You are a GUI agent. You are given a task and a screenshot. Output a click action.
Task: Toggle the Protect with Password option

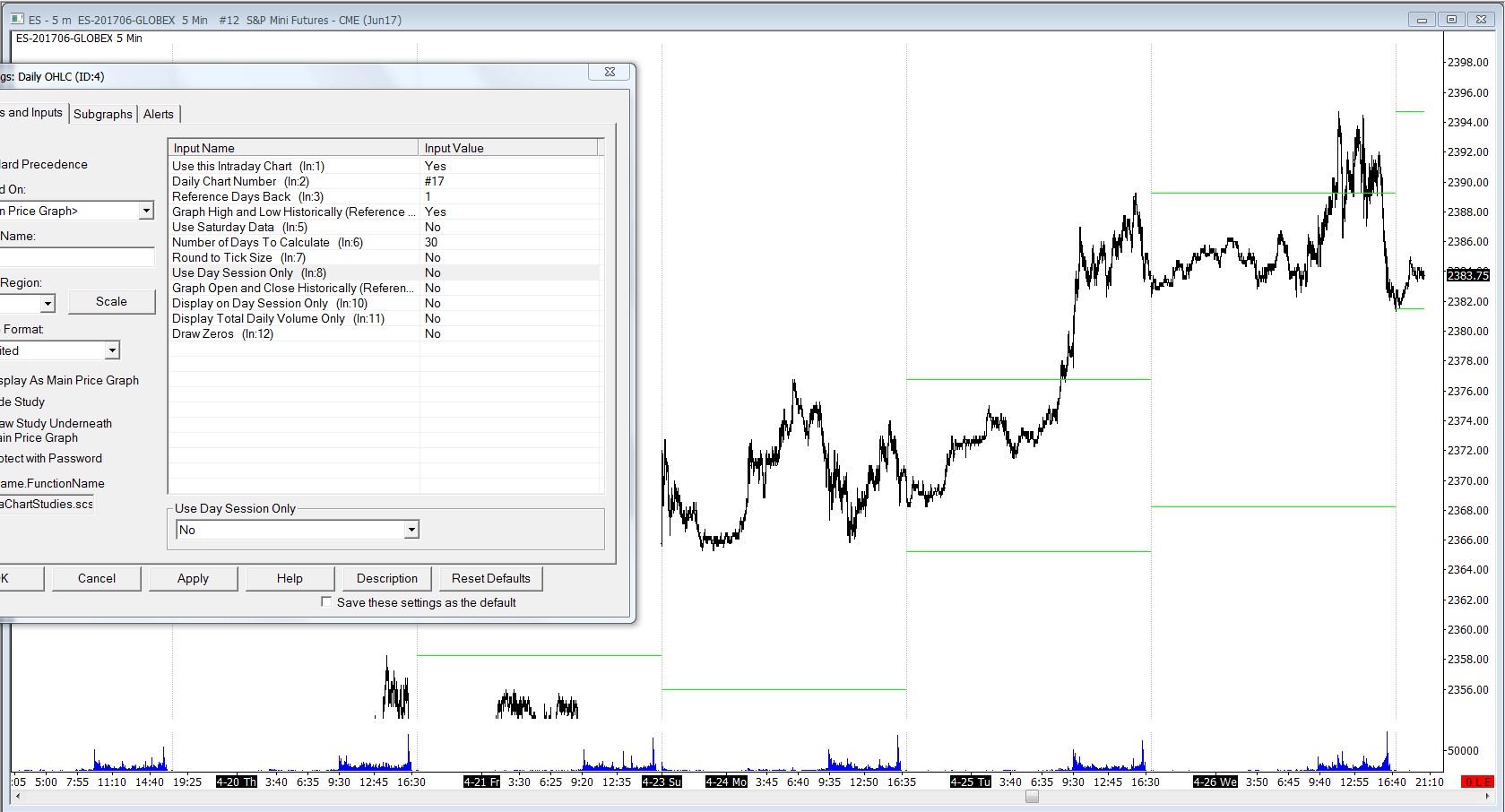[x=51, y=458]
